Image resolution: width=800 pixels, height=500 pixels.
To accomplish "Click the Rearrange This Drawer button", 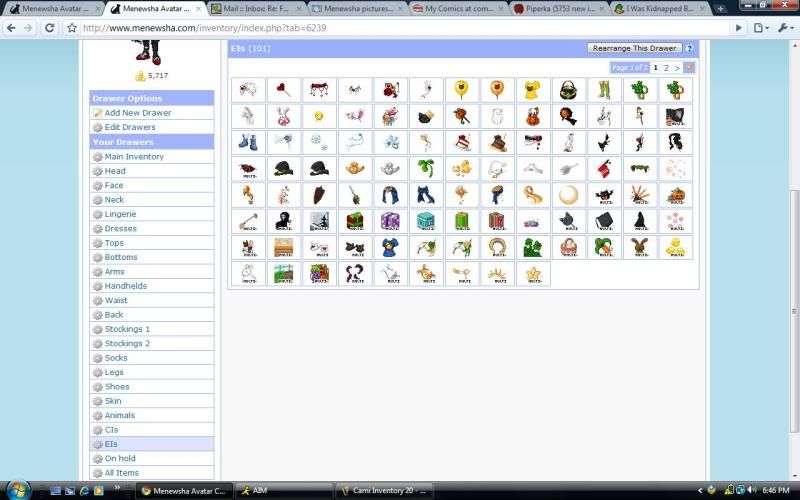I will pos(635,48).
